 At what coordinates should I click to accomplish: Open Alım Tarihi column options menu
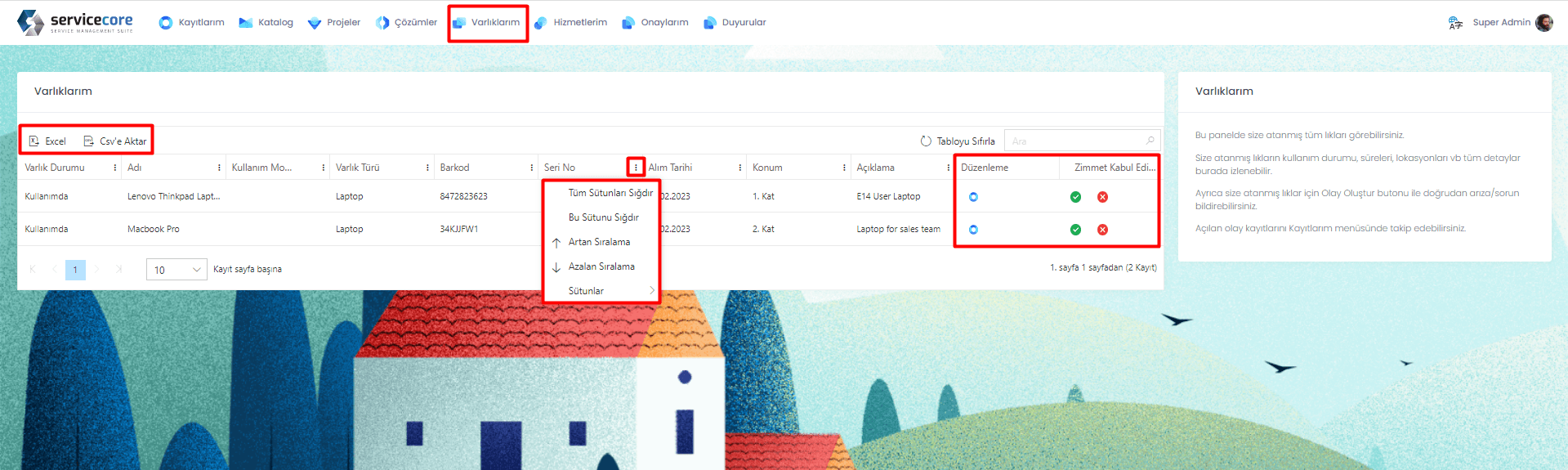(x=739, y=168)
